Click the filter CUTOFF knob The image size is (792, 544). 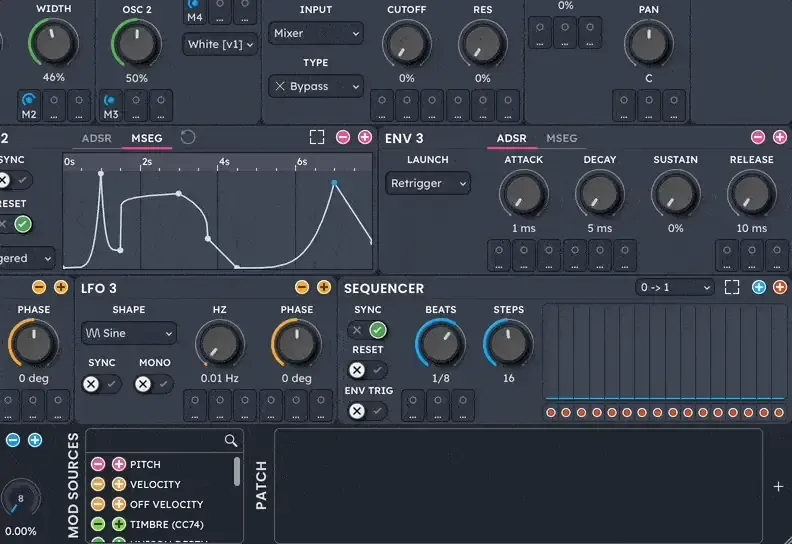pos(407,43)
